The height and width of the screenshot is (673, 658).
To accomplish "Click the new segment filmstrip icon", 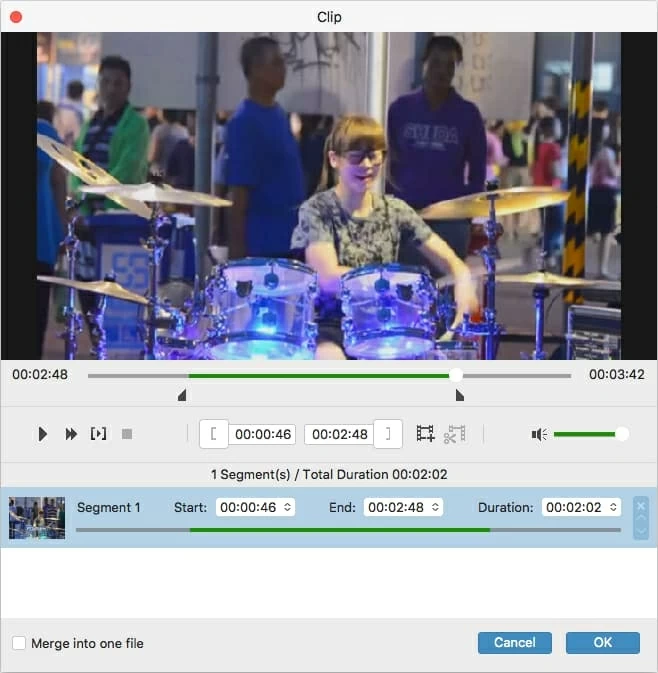I will click(425, 434).
